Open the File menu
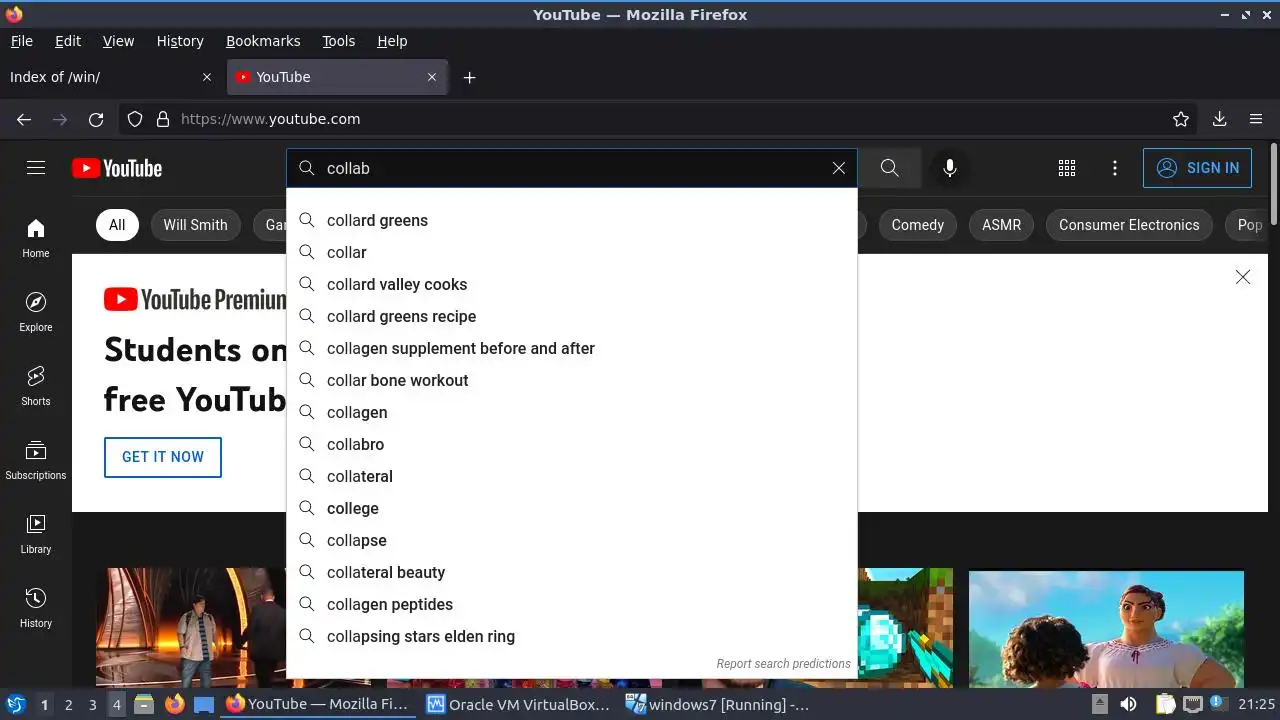Image resolution: width=1280 pixels, height=720 pixels. [x=21, y=41]
